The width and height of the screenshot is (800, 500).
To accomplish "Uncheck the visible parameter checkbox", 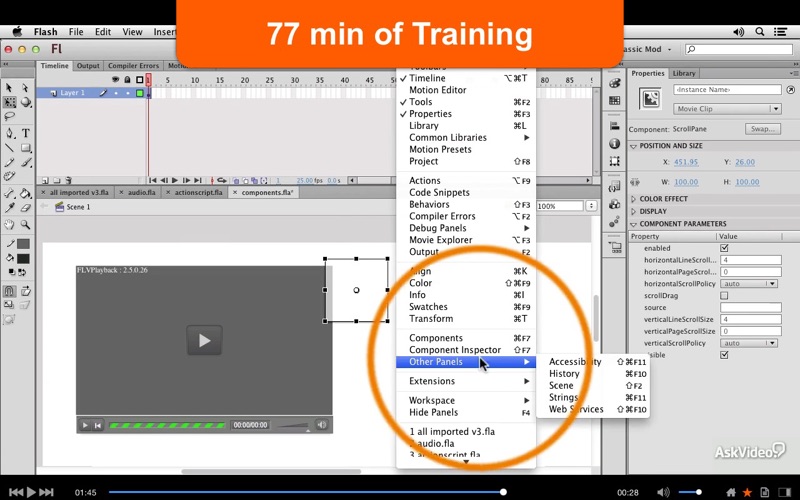I will coord(724,355).
